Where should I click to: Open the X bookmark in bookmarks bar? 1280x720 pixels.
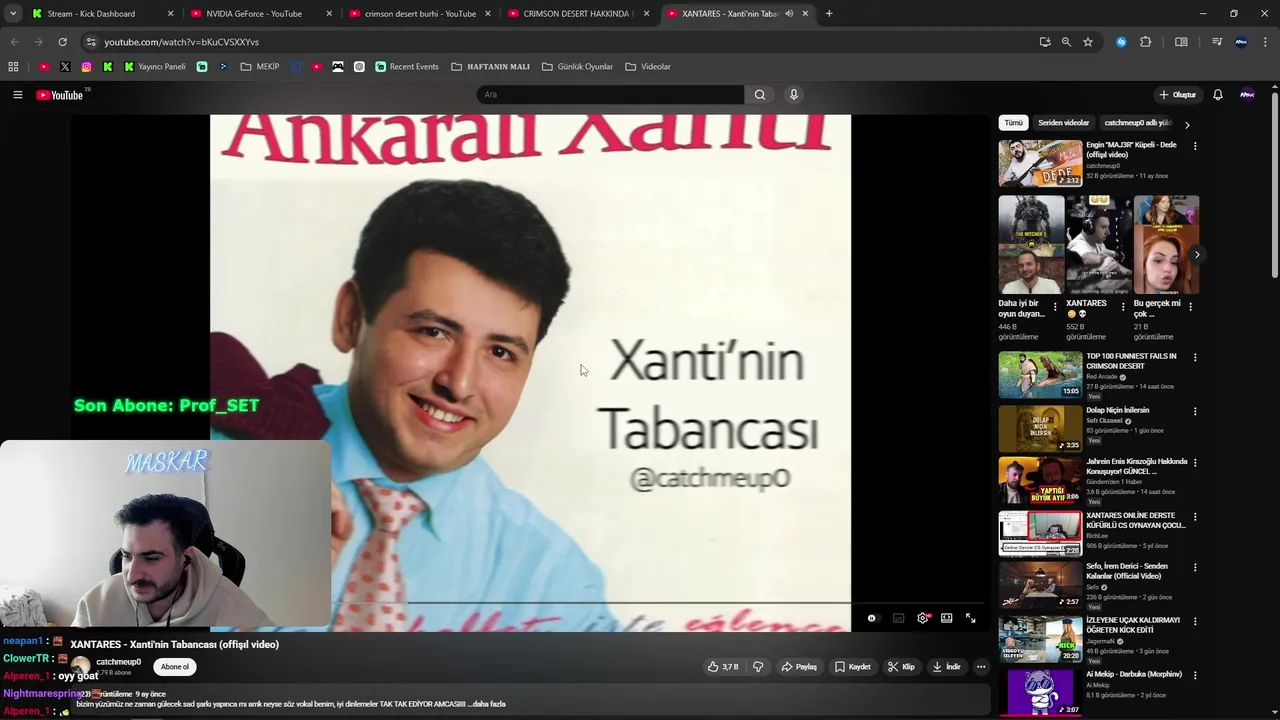[x=65, y=67]
